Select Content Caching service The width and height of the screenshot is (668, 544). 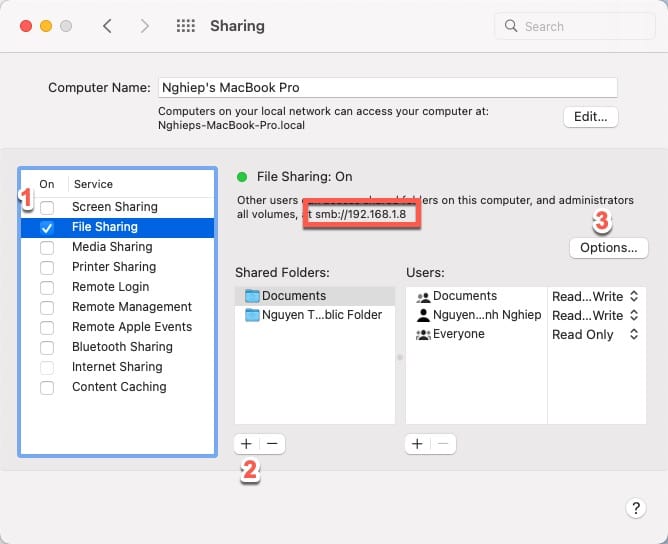pos(119,387)
